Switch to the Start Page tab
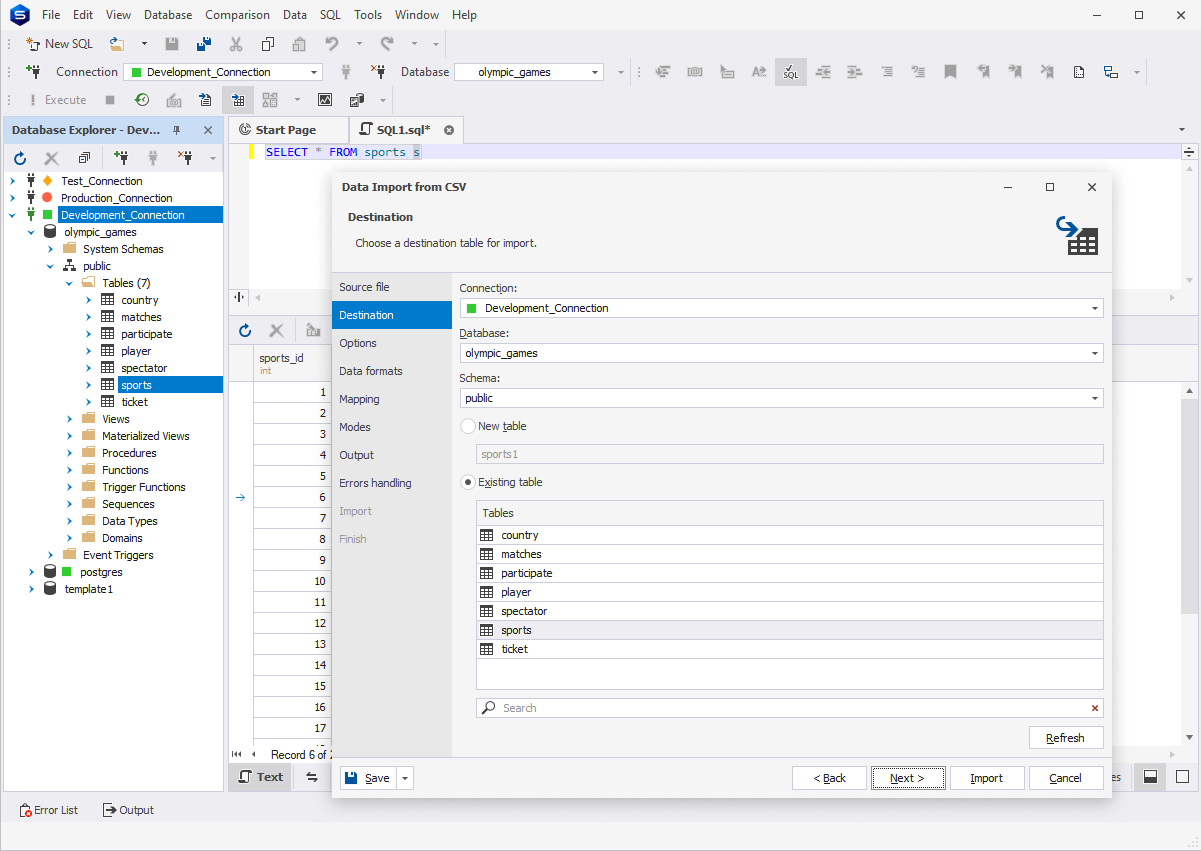The image size is (1201, 851). (288, 129)
